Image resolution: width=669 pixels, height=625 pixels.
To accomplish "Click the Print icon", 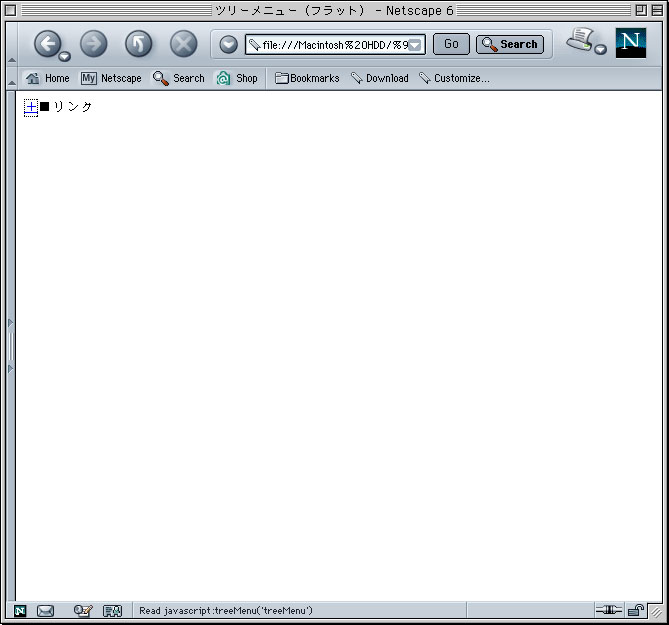I will (x=580, y=39).
